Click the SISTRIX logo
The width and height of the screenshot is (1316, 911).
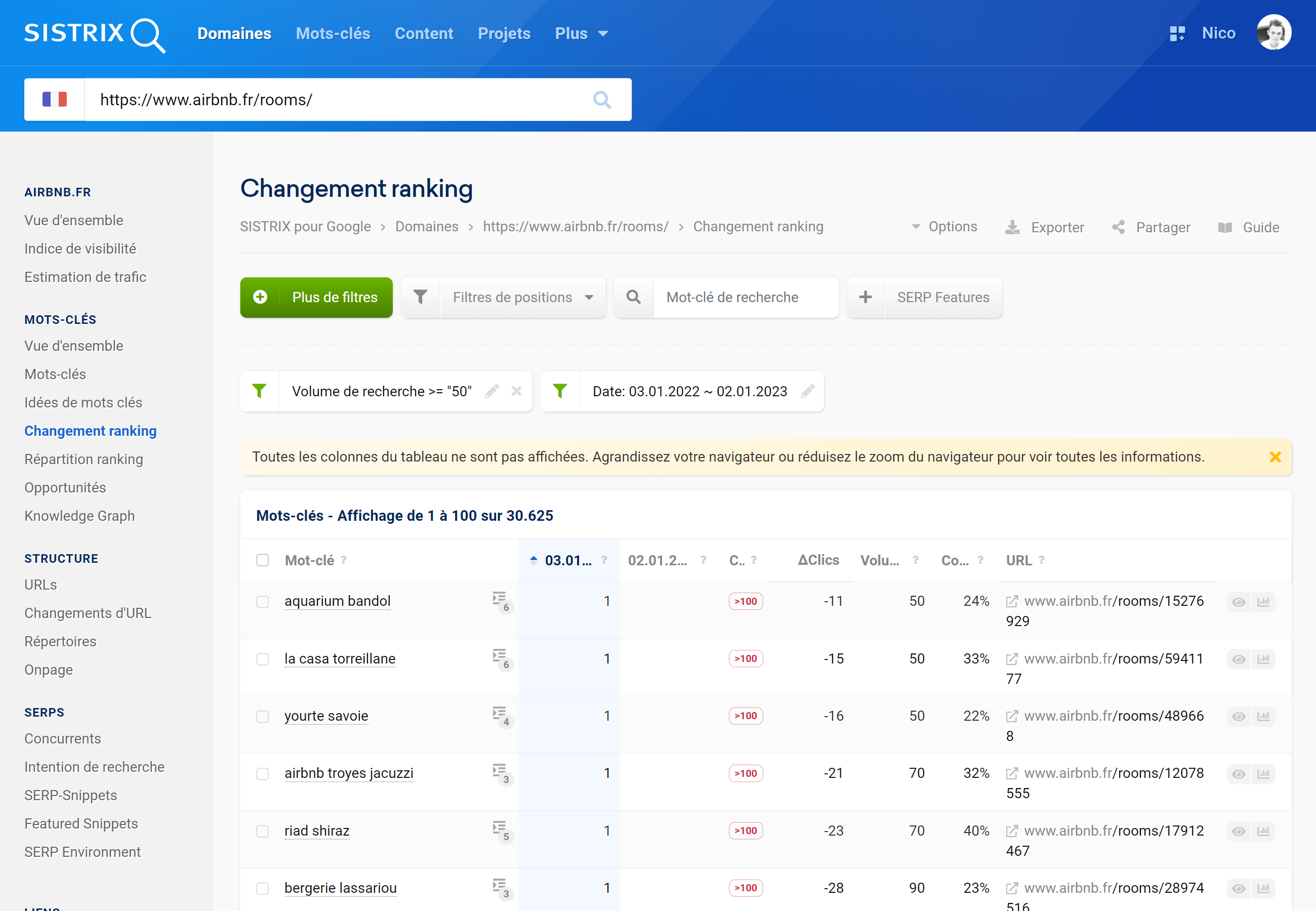pyautogui.click(x=95, y=34)
